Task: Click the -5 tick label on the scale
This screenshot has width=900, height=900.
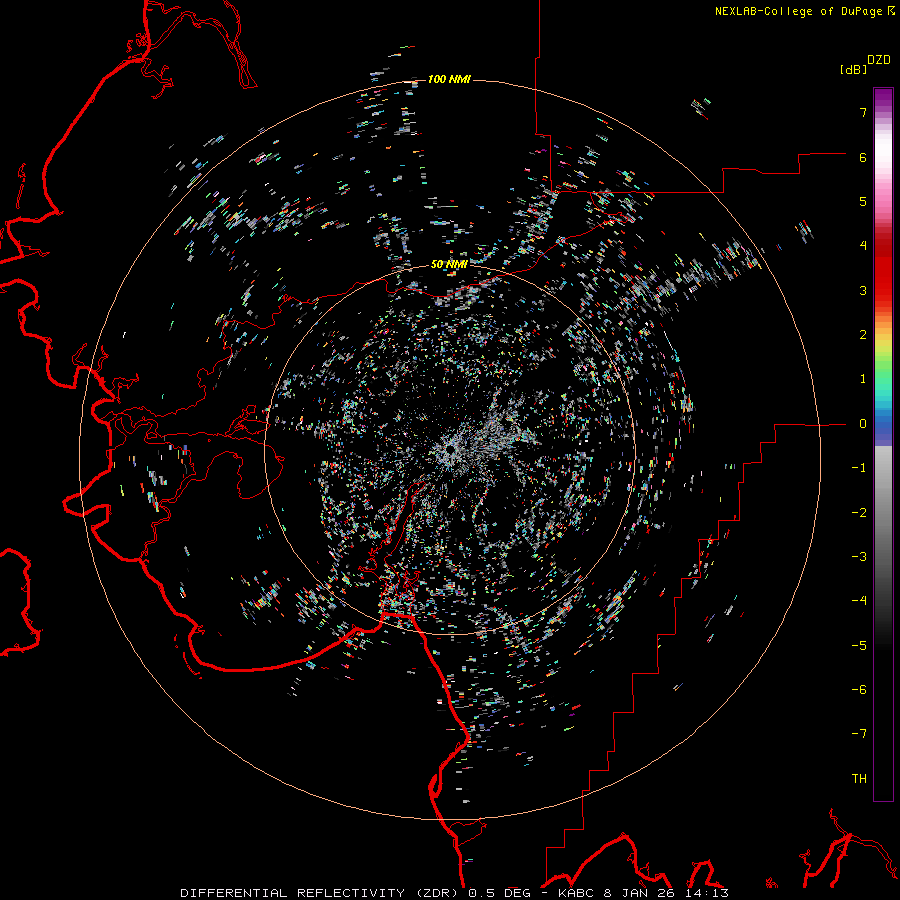Action: pos(859,646)
